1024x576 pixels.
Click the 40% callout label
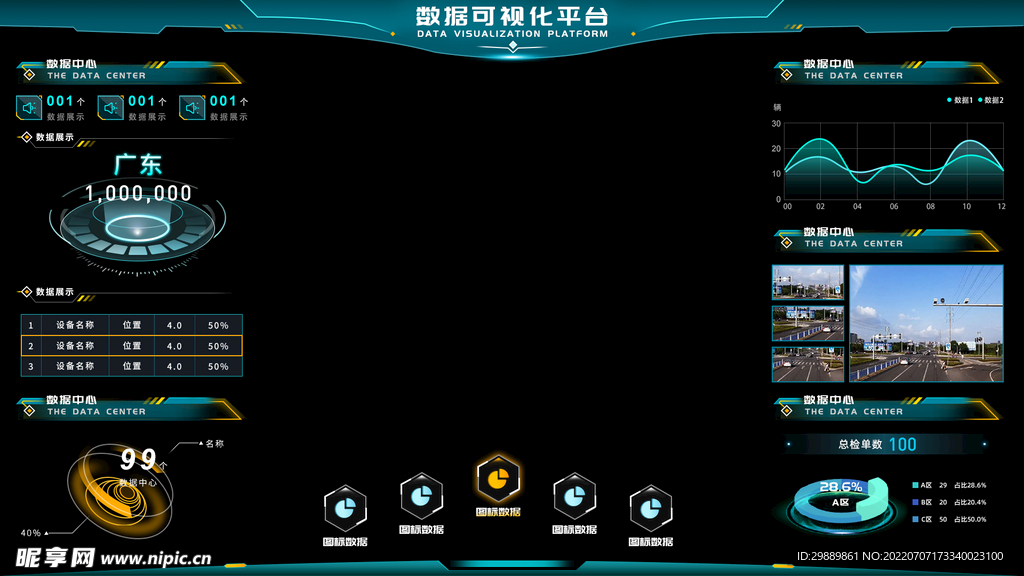pos(31,533)
